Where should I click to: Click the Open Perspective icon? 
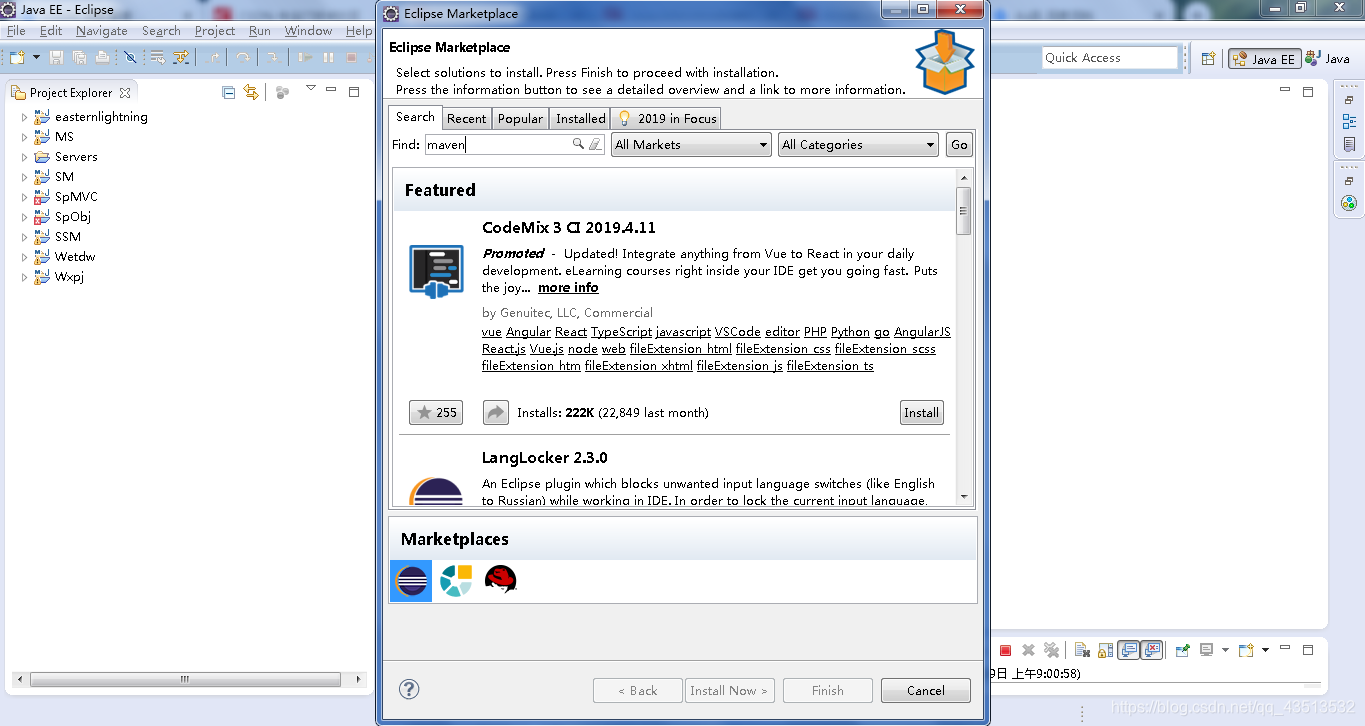[1208, 59]
